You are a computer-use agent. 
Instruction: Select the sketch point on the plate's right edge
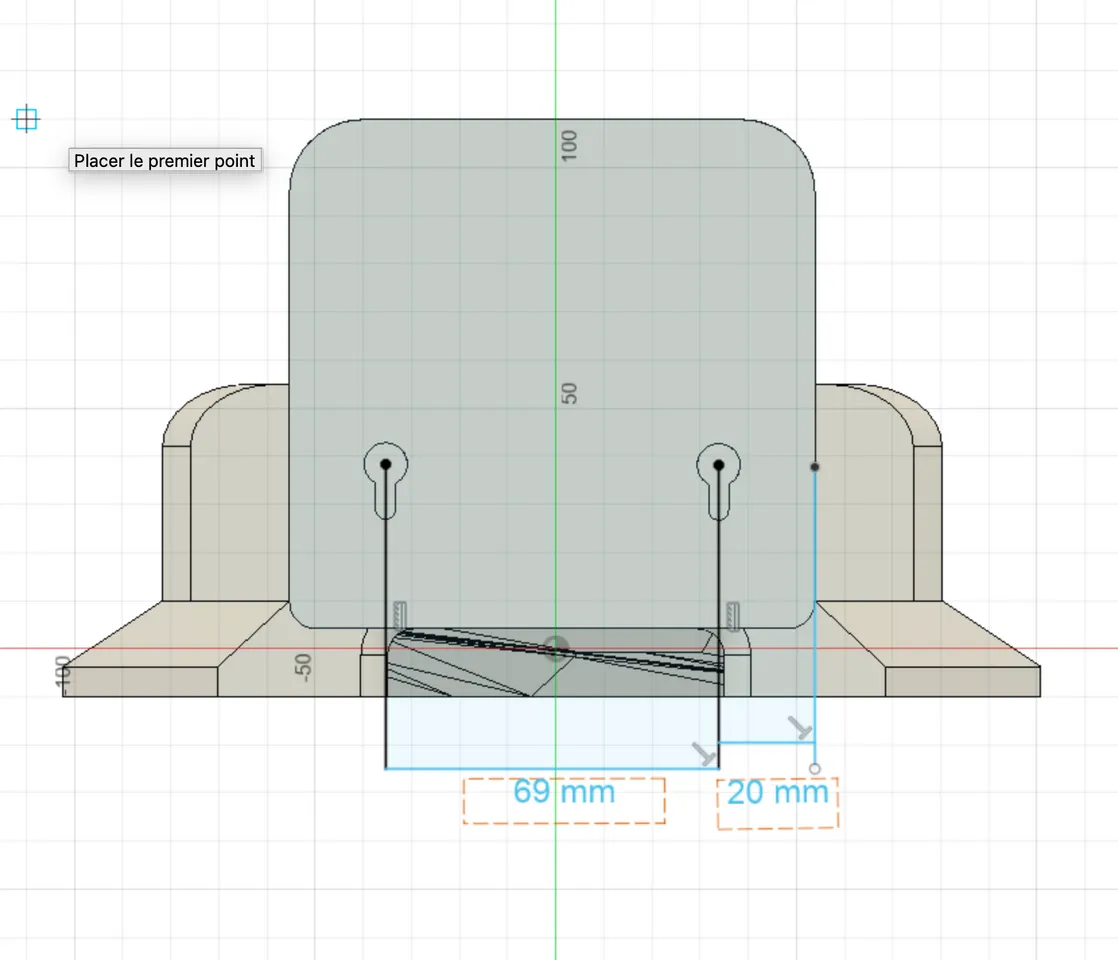pos(815,467)
